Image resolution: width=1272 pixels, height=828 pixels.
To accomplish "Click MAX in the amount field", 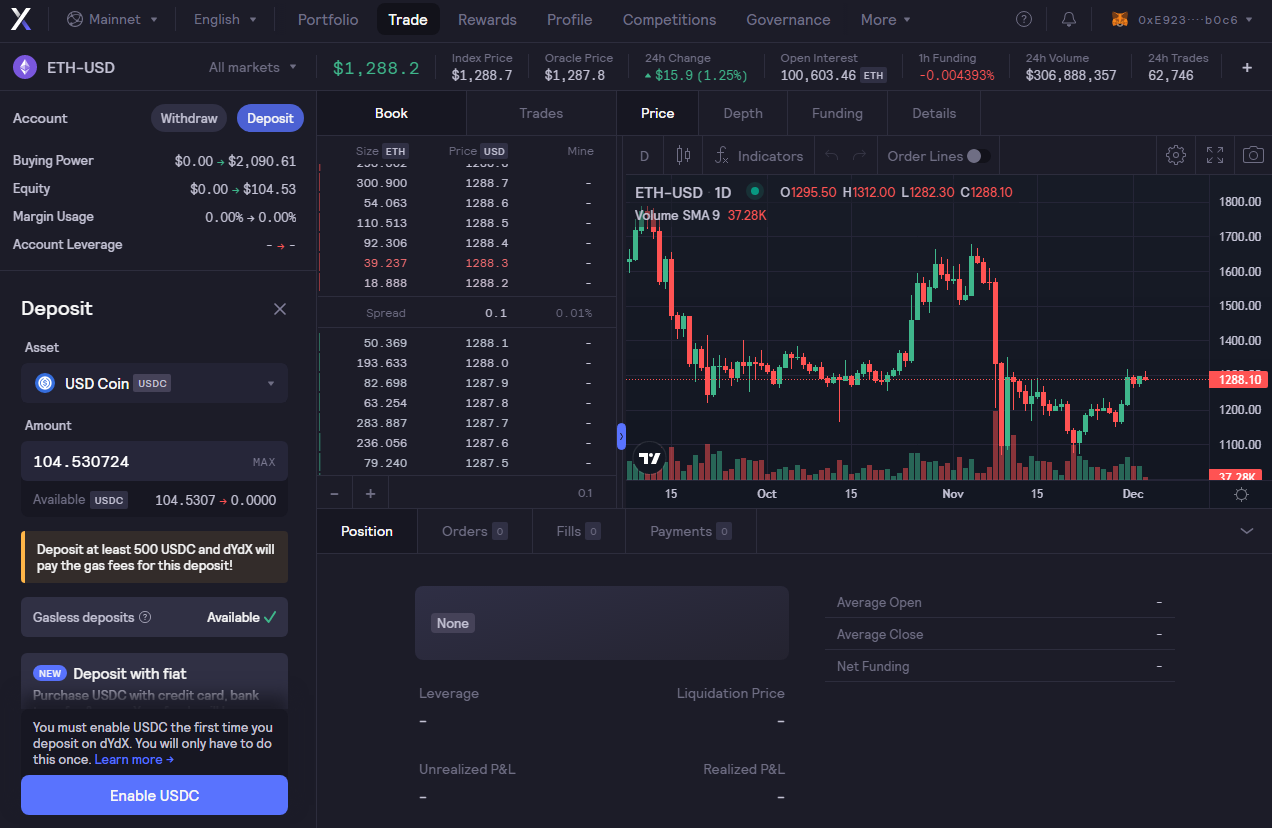I will tap(264, 462).
